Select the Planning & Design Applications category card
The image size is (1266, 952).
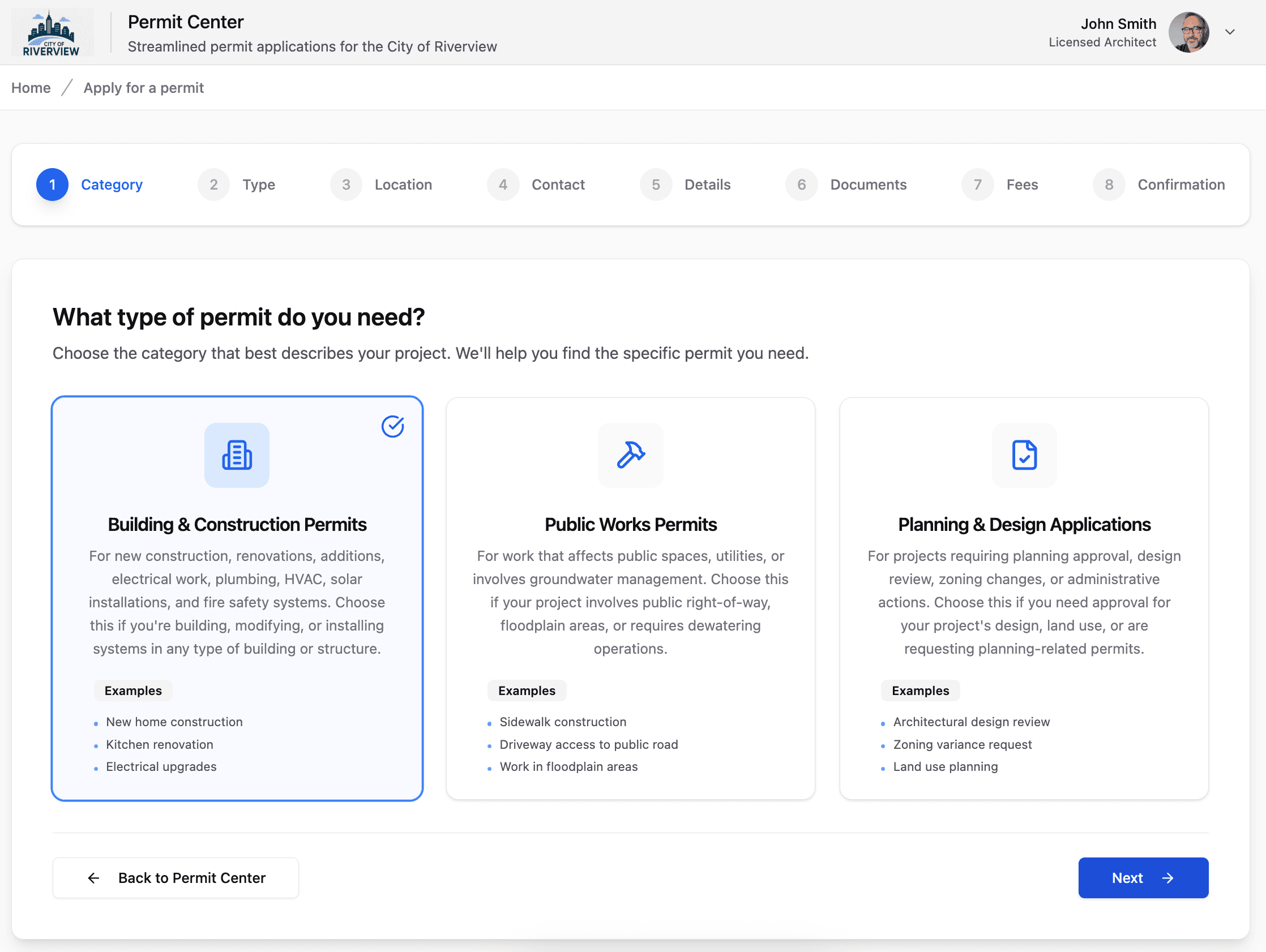coord(1023,598)
